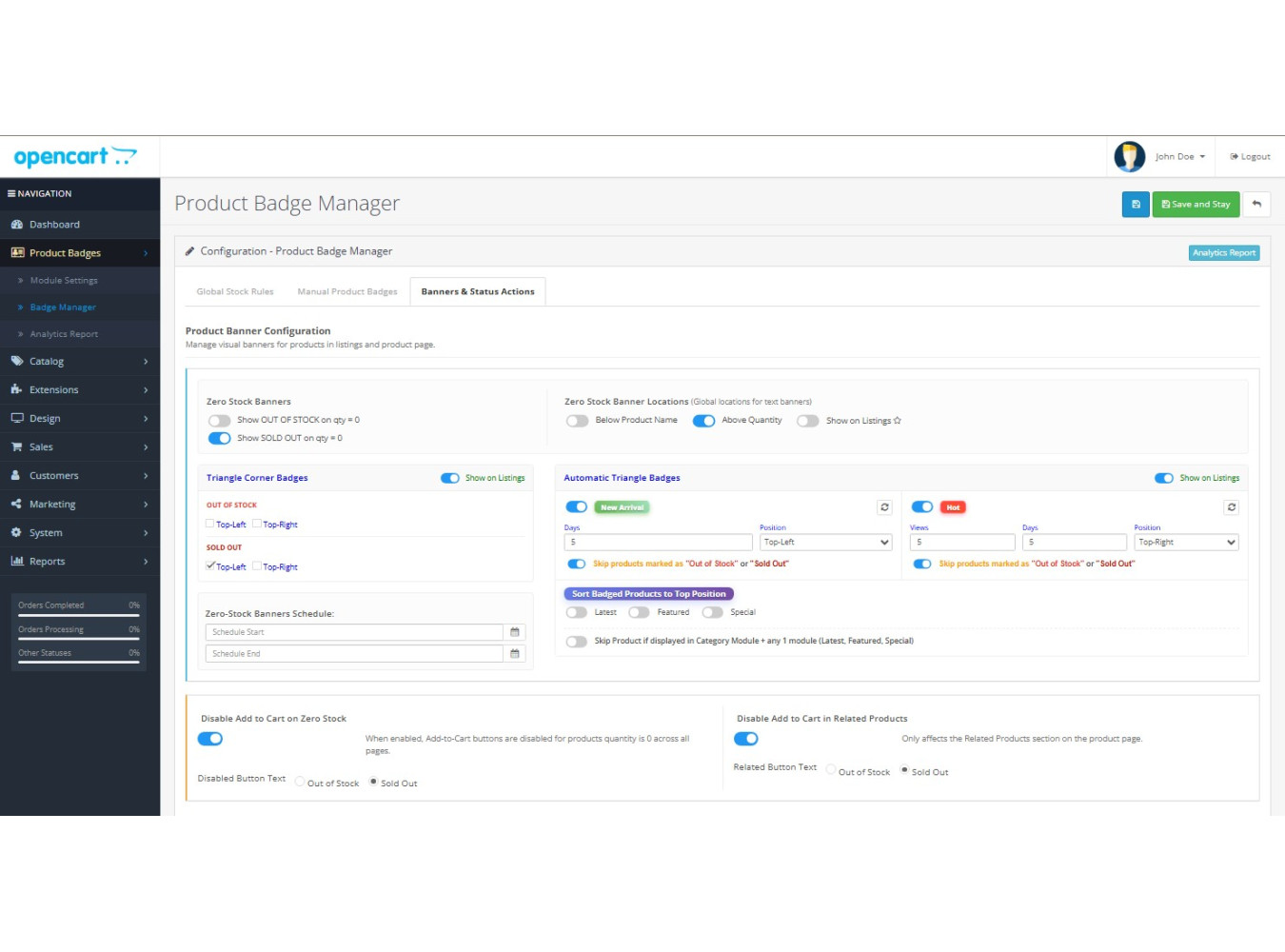The width and height of the screenshot is (1285, 952).
Task: Switch to the Global Stock Rules tab
Action: (235, 292)
